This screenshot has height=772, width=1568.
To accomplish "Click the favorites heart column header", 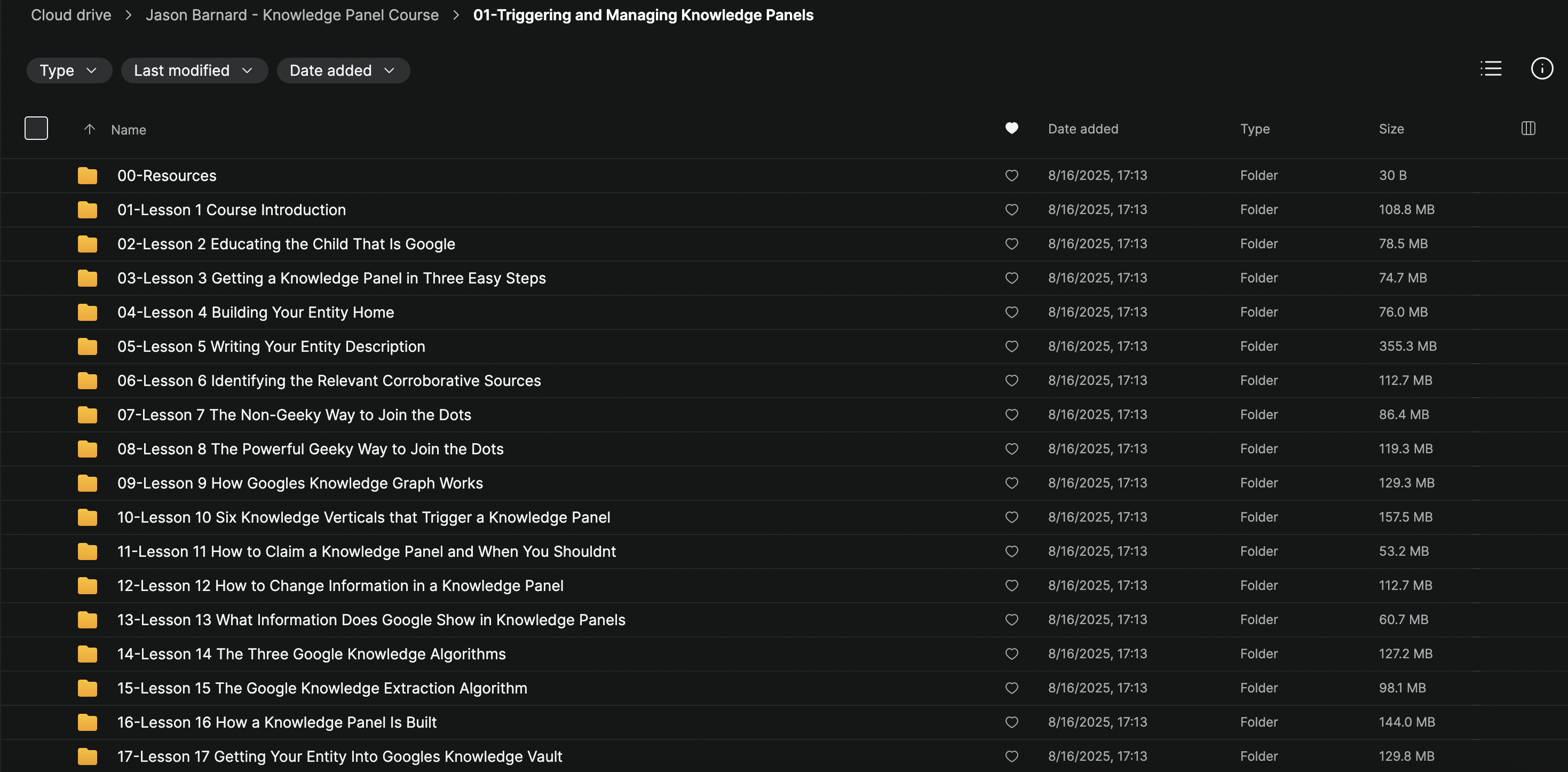I will pyautogui.click(x=1011, y=129).
